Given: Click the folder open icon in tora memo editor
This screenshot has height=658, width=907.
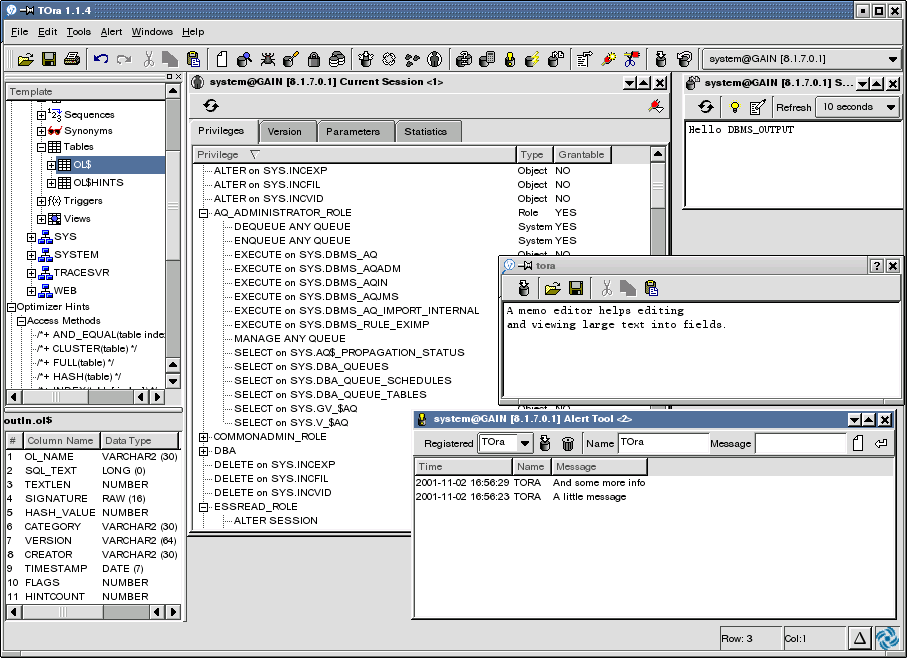Looking at the screenshot, I should (x=553, y=288).
